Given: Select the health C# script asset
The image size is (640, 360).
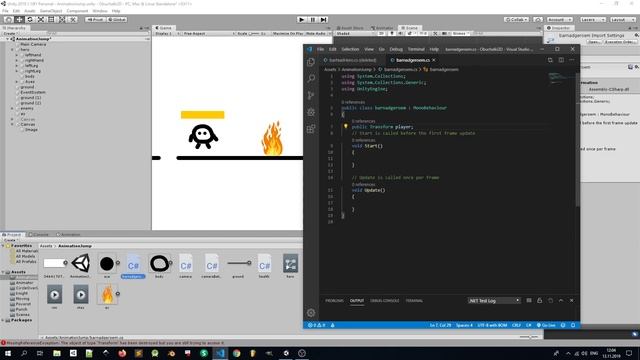Looking at the screenshot, I should pos(264,267).
